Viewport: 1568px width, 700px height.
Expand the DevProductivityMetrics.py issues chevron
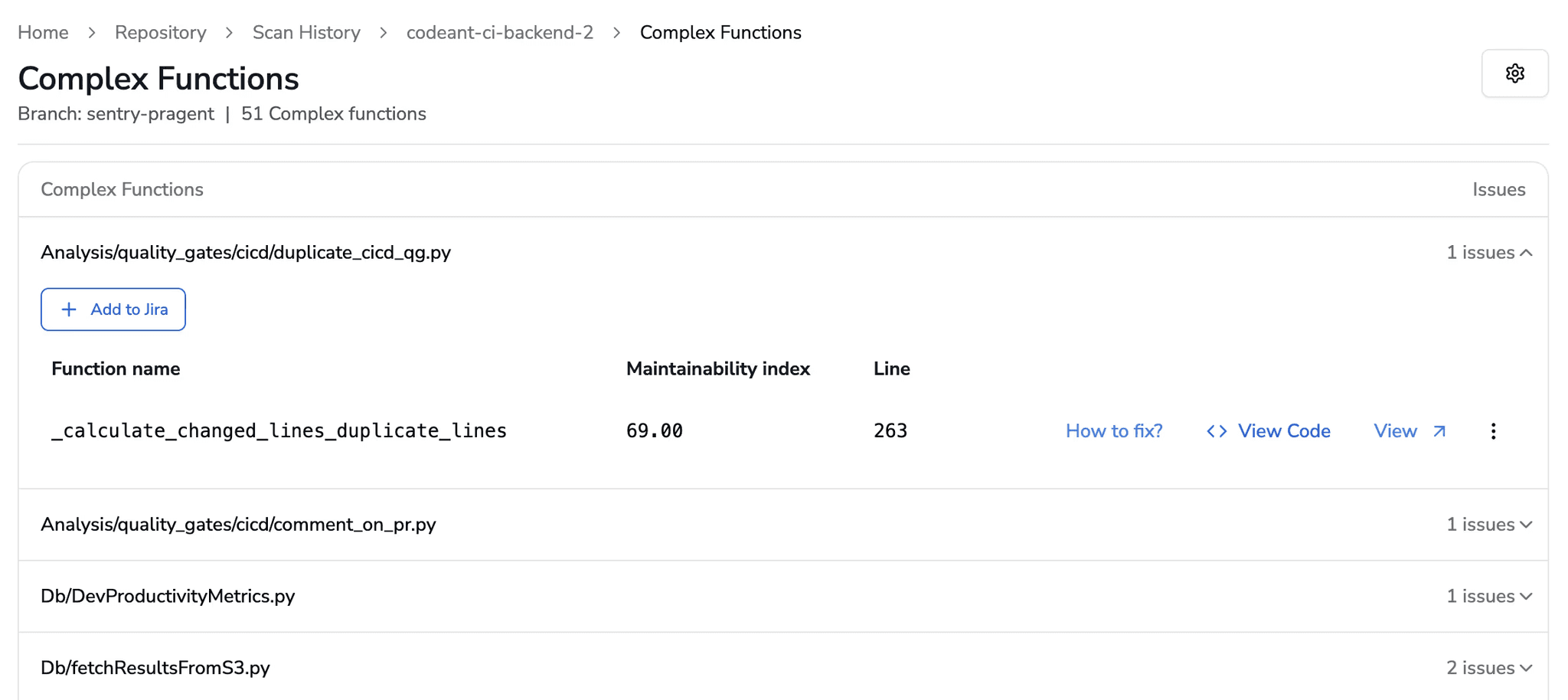pyautogui.click(x=1526, y=597)
